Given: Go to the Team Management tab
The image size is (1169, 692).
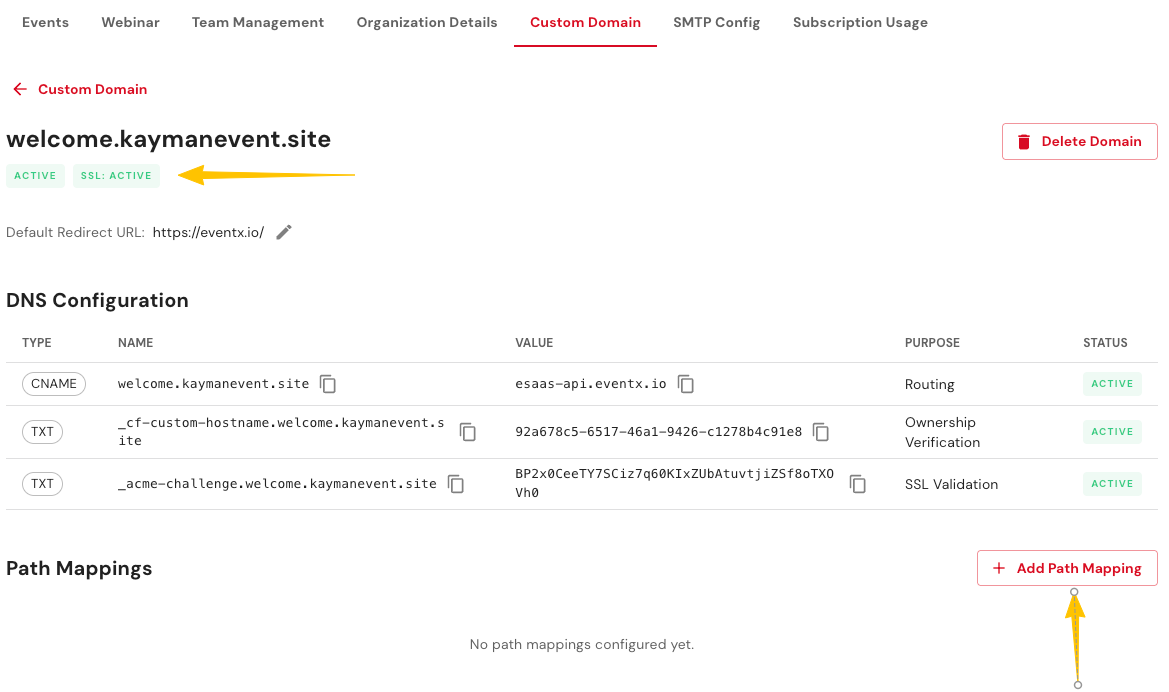Looking at the screenshot, I should tap(258, 22).
